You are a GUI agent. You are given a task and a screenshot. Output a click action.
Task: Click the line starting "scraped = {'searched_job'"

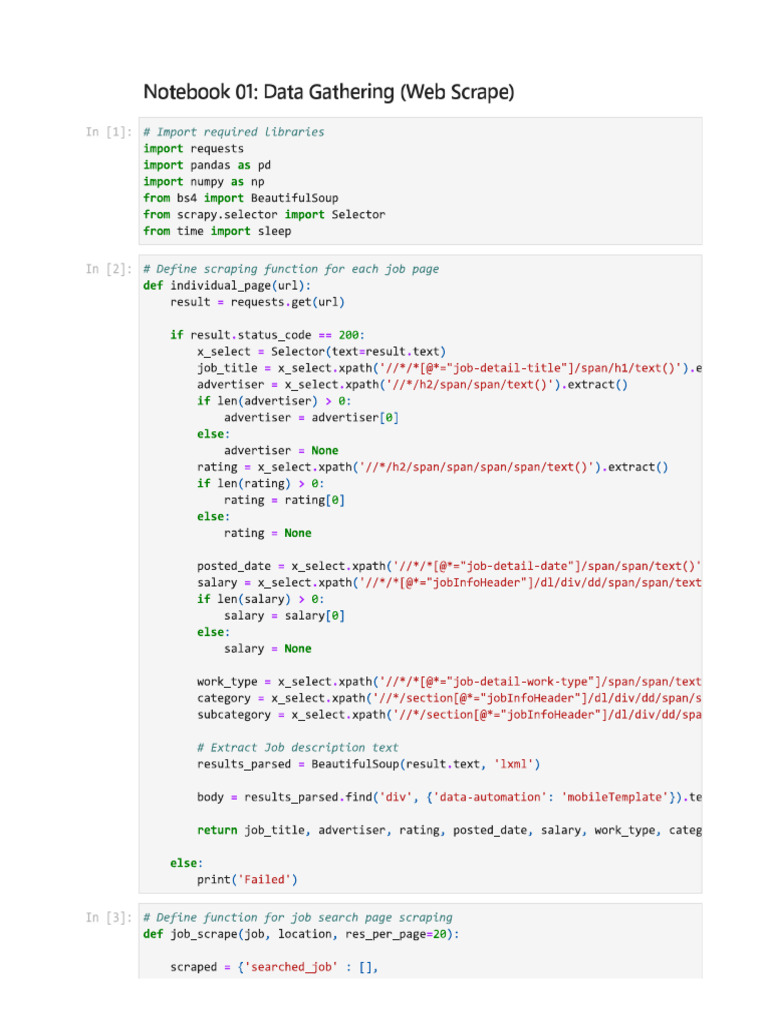point(274,967)
